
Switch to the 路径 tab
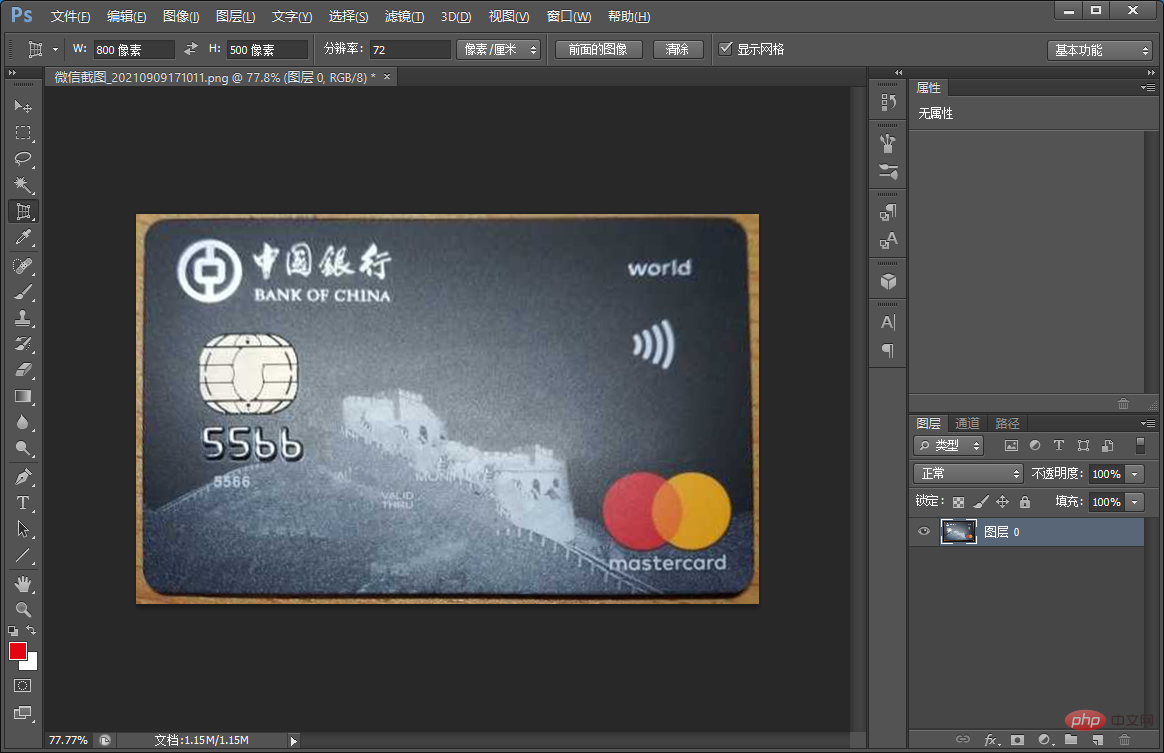coord(1007,423)
